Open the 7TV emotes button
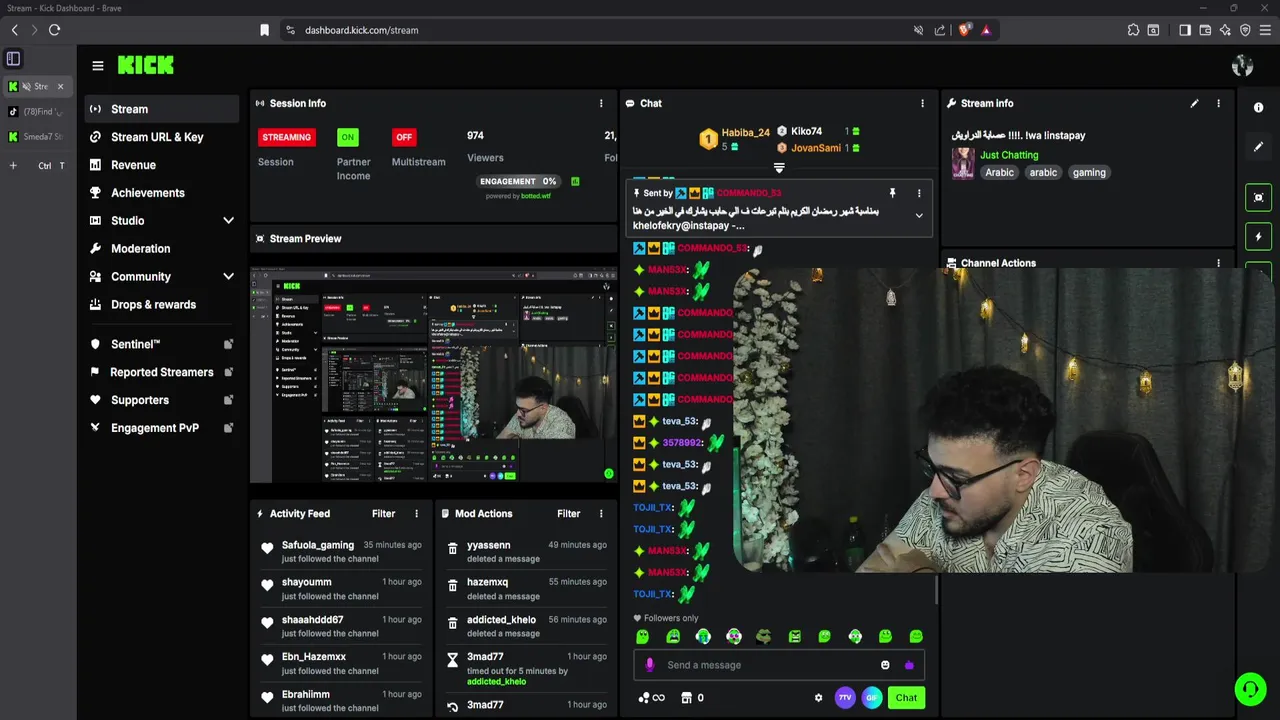 point(845,697)
